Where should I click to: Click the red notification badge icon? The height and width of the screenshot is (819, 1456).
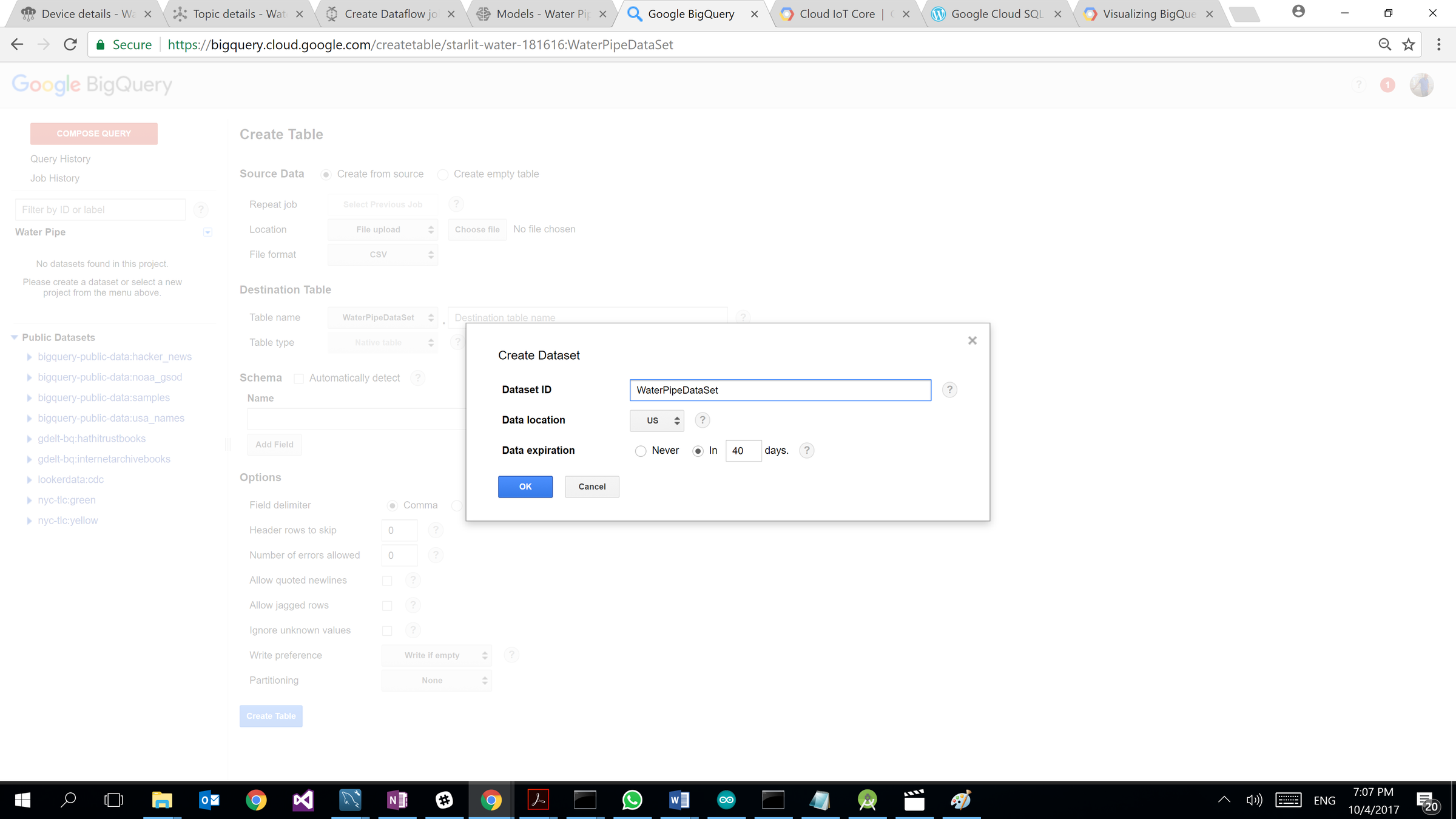tap(1387, 85)
